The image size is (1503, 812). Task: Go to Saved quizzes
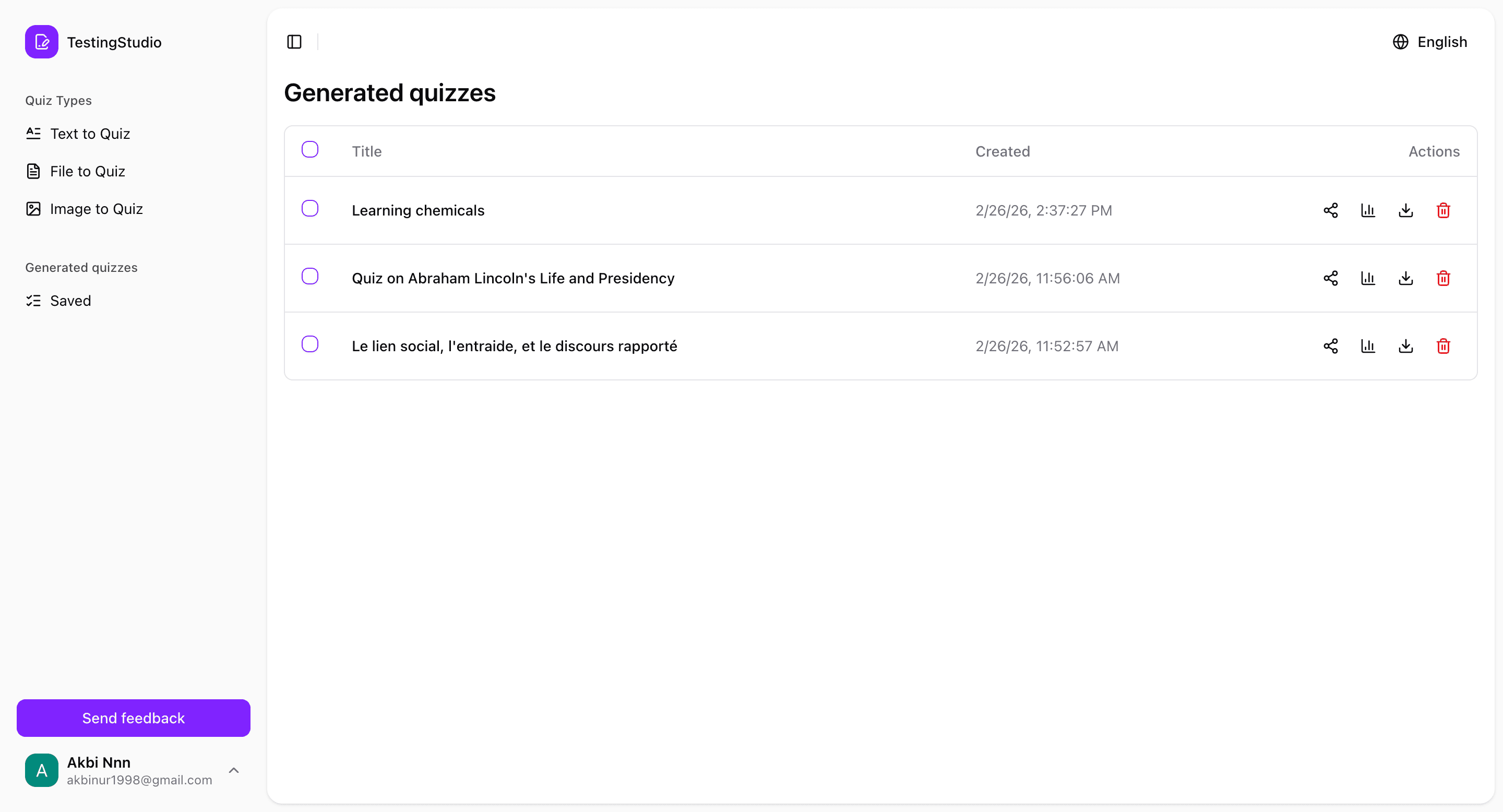click(x=70, y=301)
